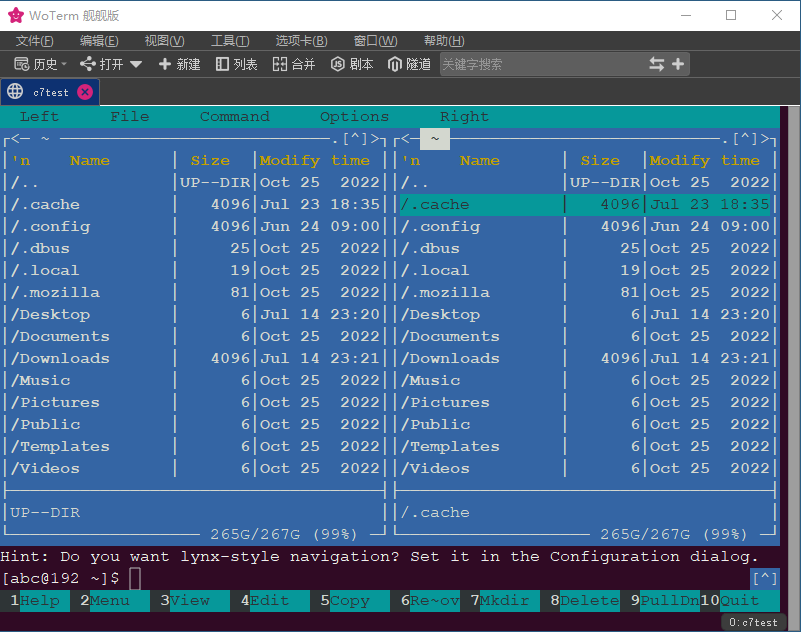Click the 10Quit function key button
The width and height of the screenshot is (801, 632).
[x=740, y=600]
